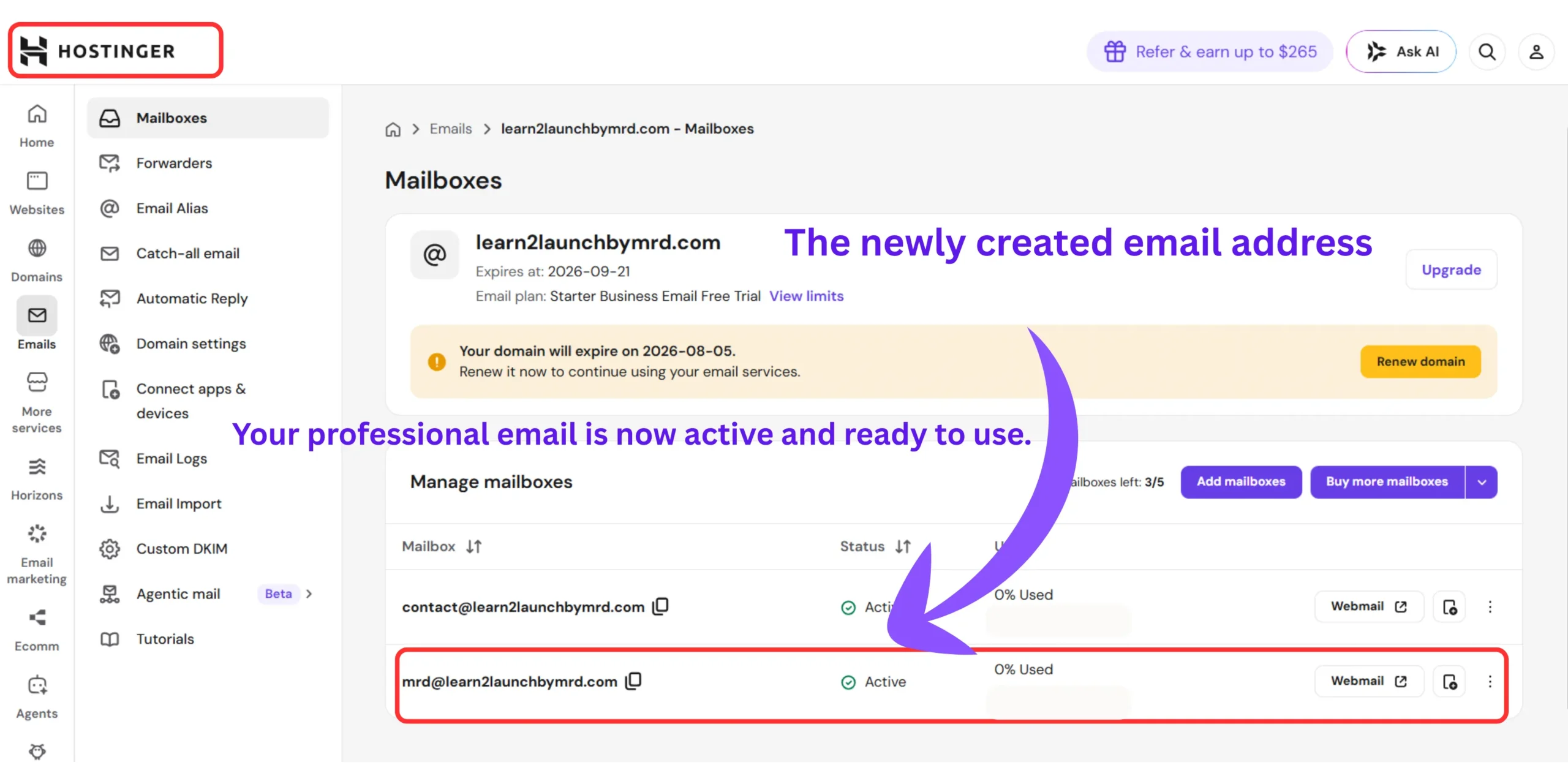
Task: Click the contact mailbox usage bar
Action: point(1058,620)
